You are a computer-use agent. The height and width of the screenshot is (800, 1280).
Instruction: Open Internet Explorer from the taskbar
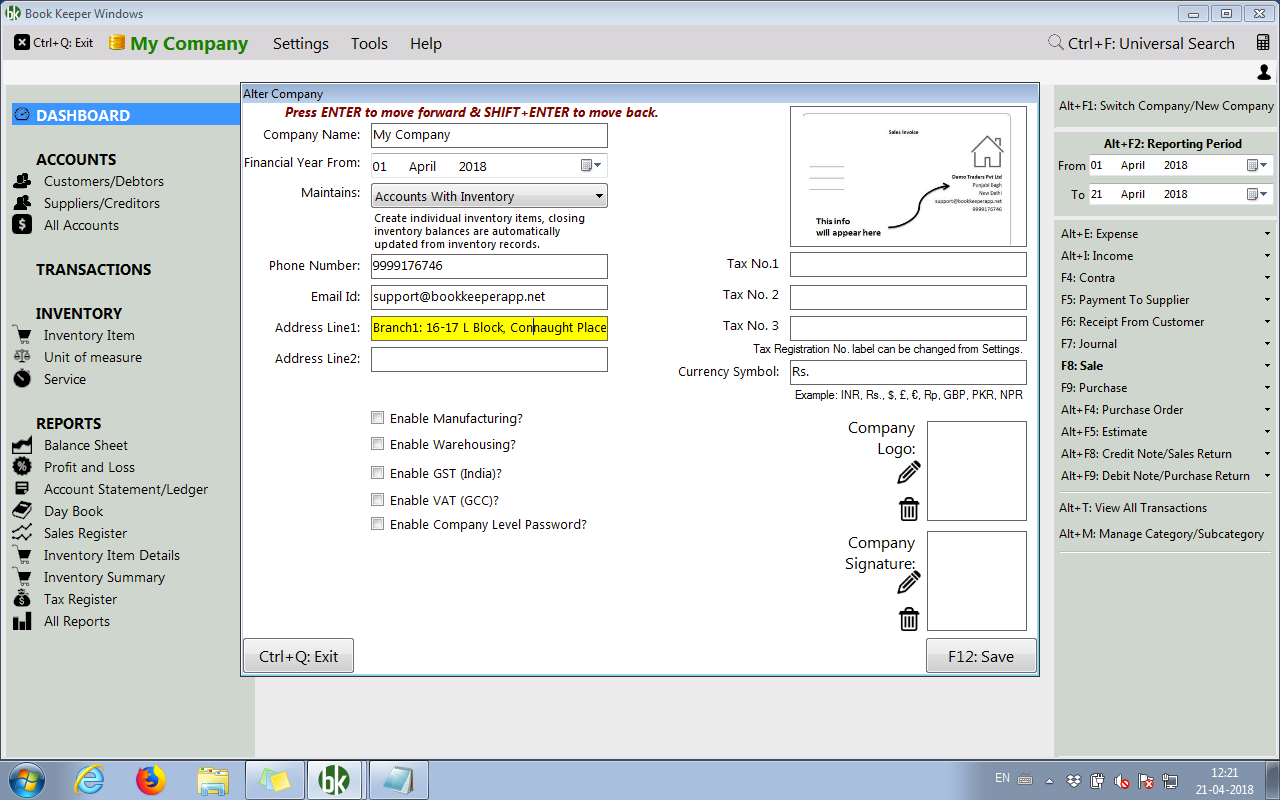[90, 778]
